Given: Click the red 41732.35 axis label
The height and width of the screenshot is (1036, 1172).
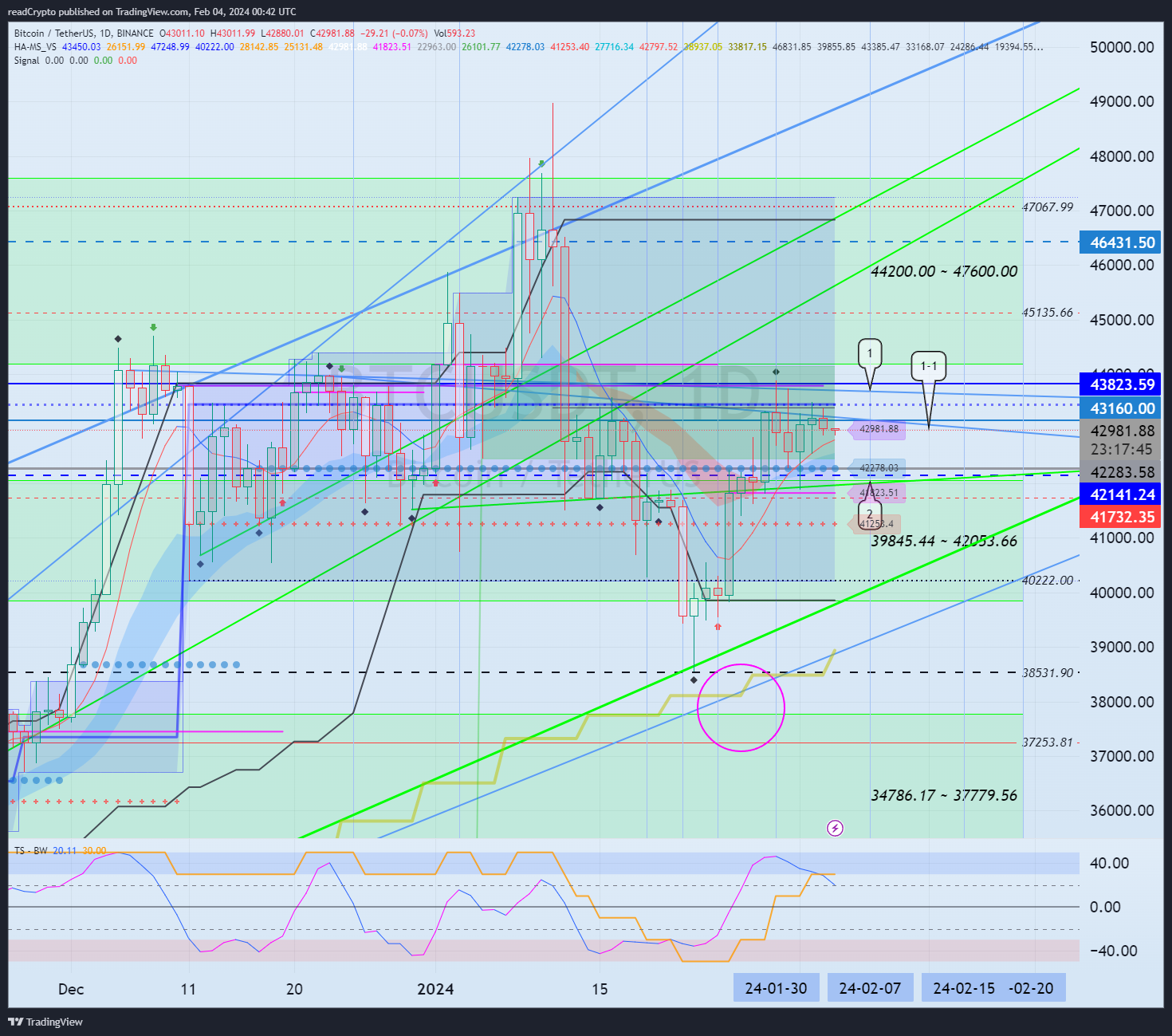Looking at the screenshot, I should [x=1122, y=517].
